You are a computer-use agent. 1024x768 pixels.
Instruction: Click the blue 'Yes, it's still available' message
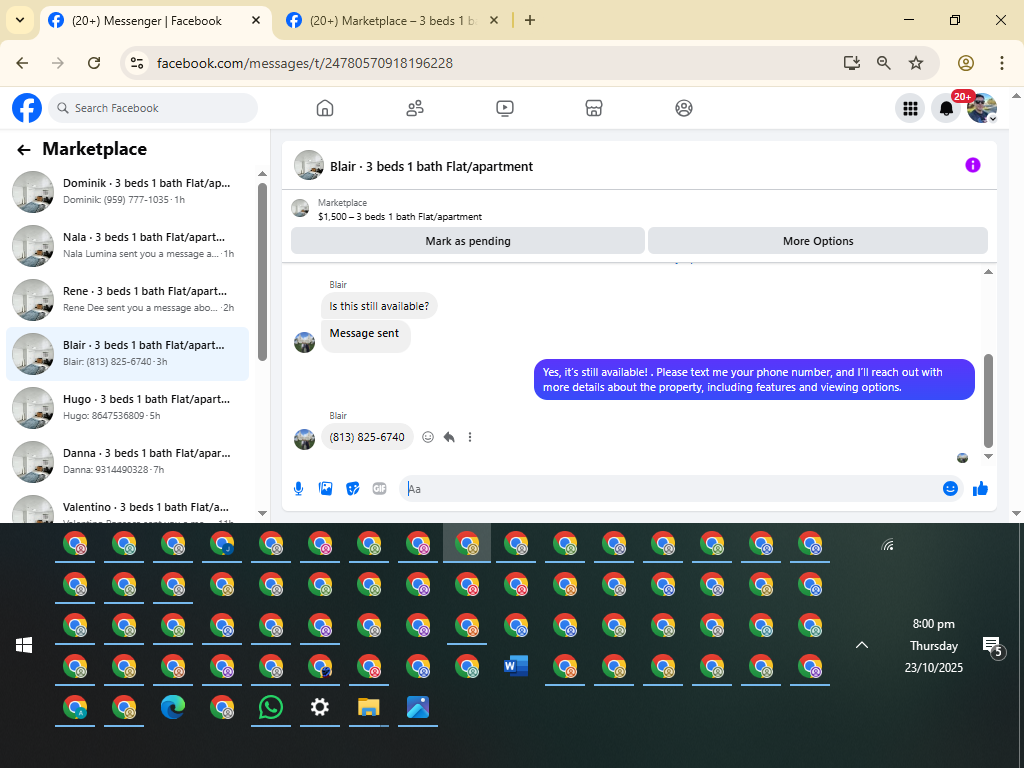(754, 379)
